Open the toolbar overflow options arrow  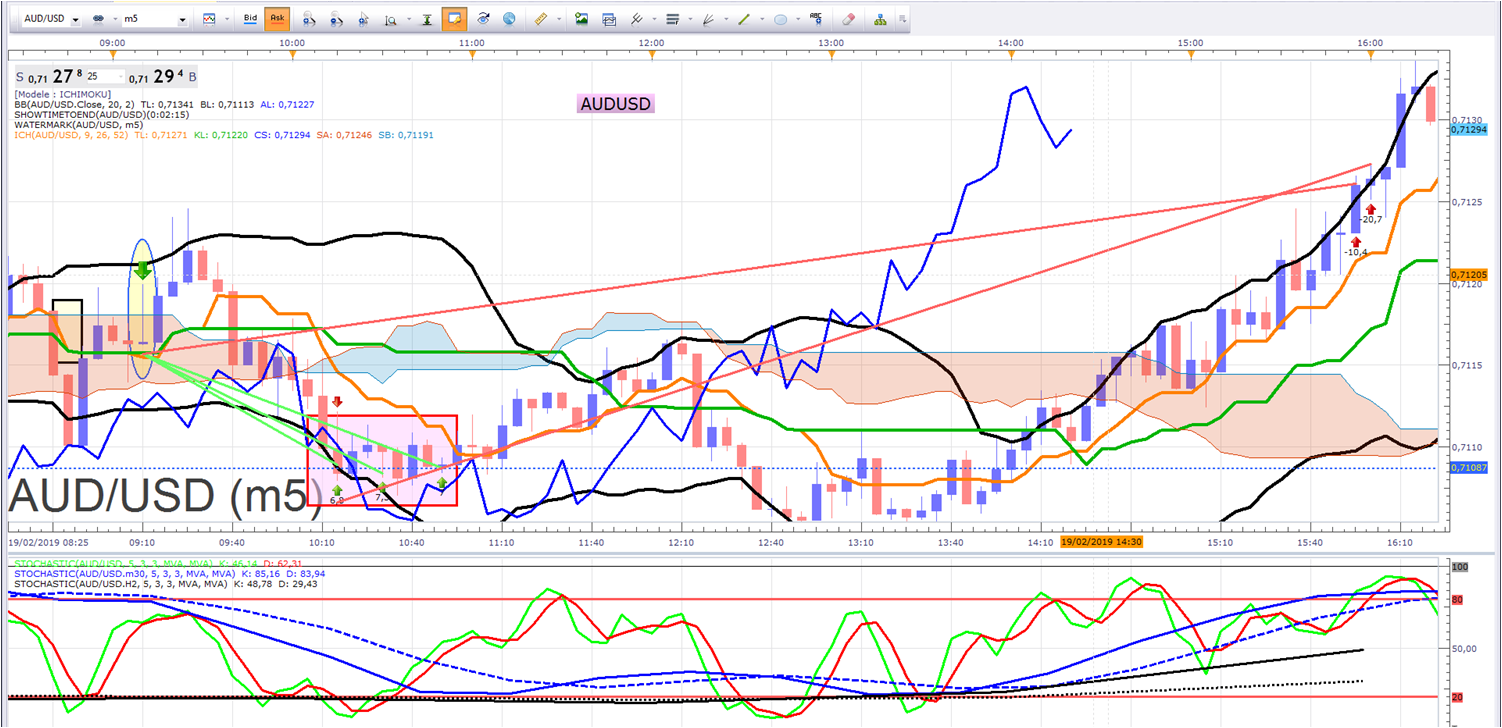902,19
